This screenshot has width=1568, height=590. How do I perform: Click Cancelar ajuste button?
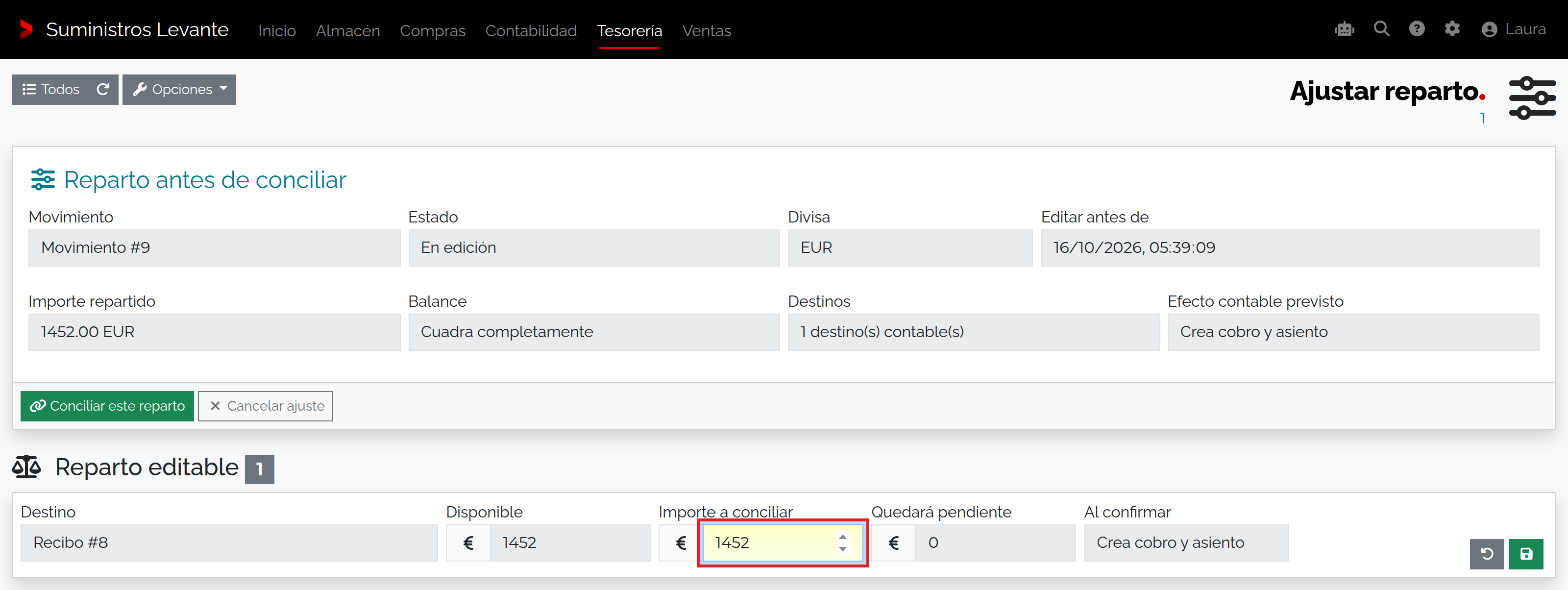266,406
